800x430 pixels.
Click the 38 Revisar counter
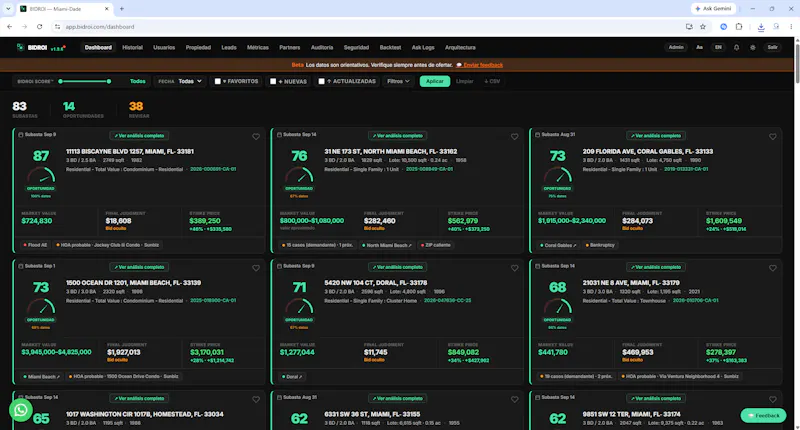138,109
